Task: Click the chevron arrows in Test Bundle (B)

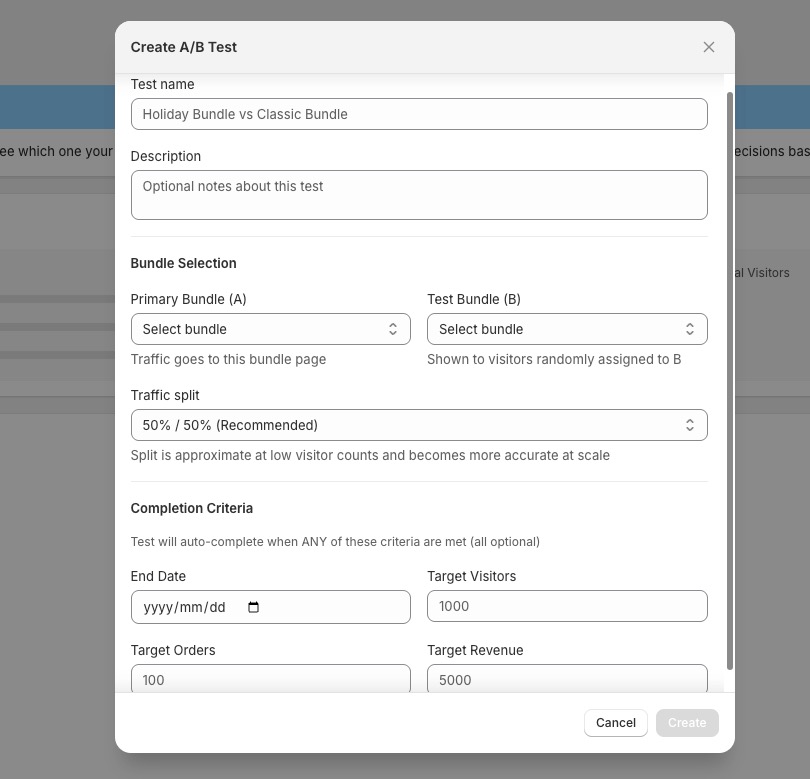Action: coord(690,329)
